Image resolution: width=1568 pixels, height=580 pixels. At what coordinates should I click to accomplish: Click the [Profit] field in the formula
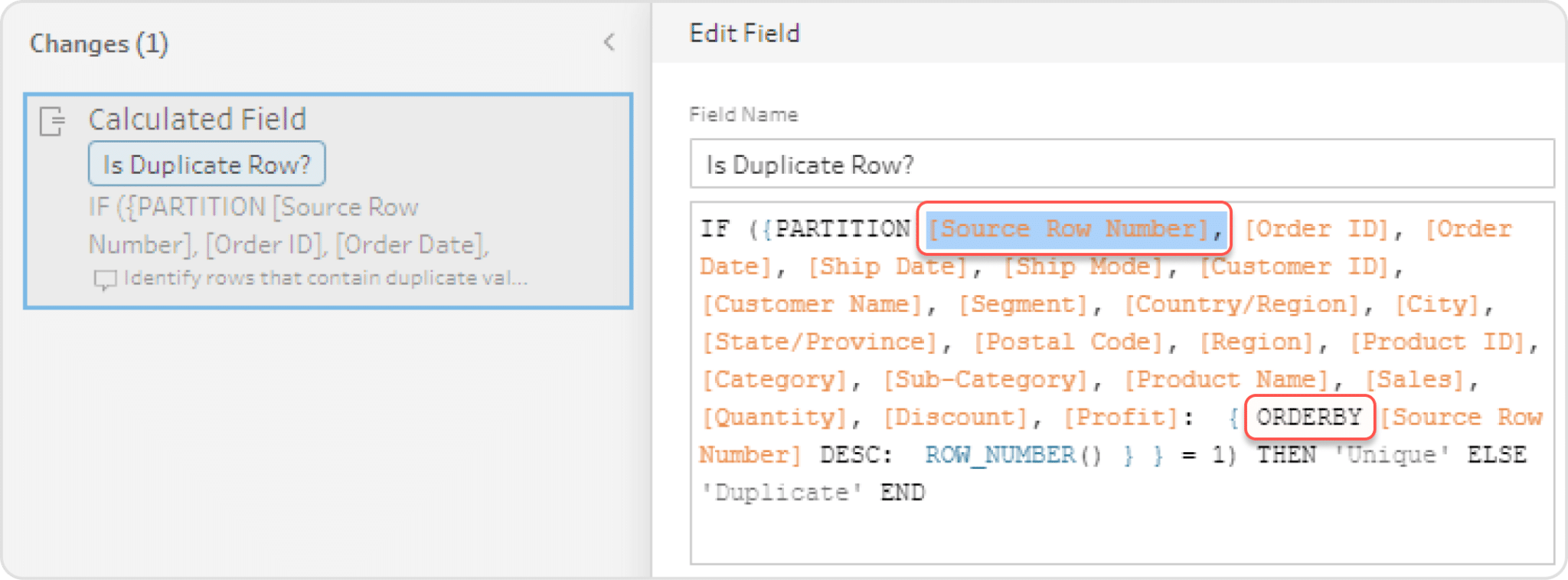(x=1122, y=418)
